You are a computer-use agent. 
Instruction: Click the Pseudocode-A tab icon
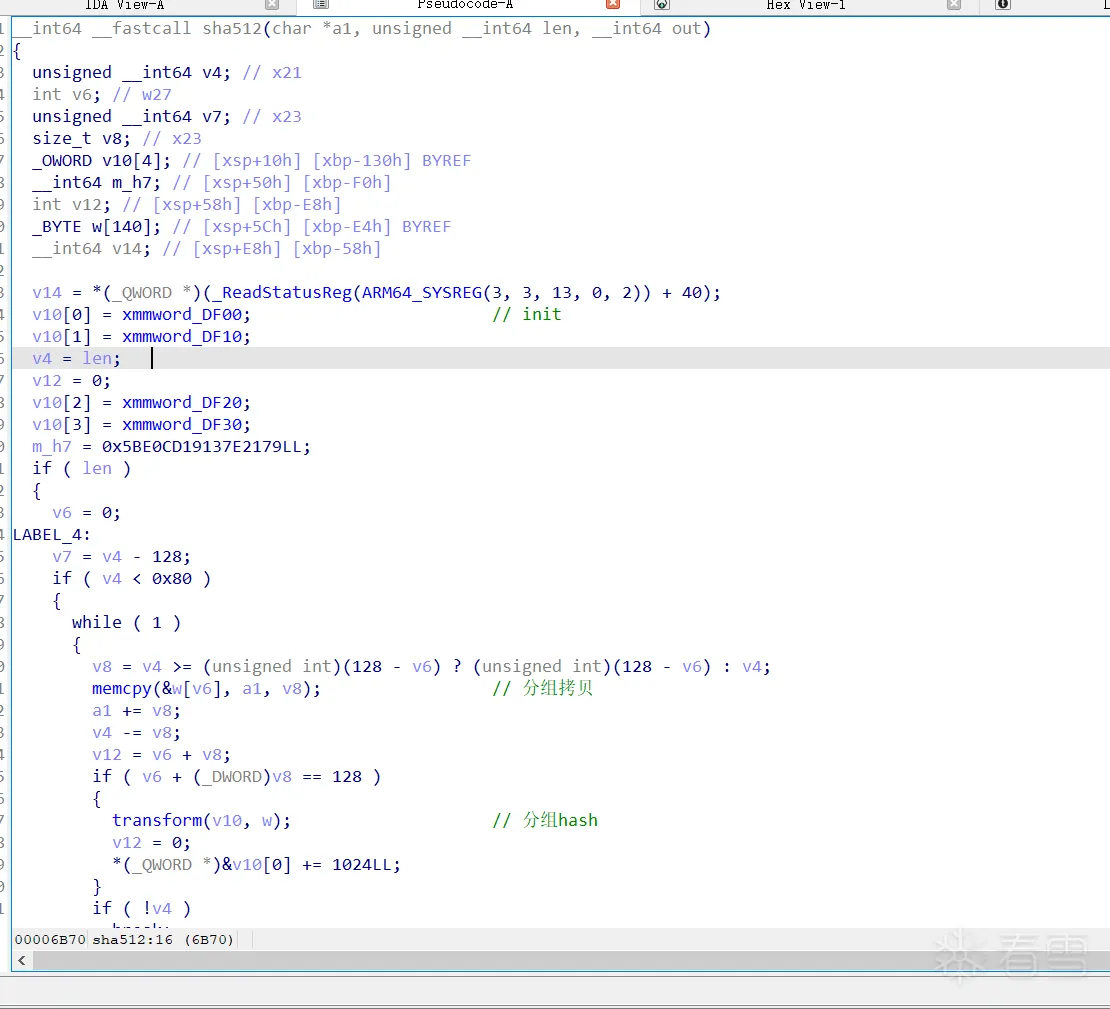321,5
